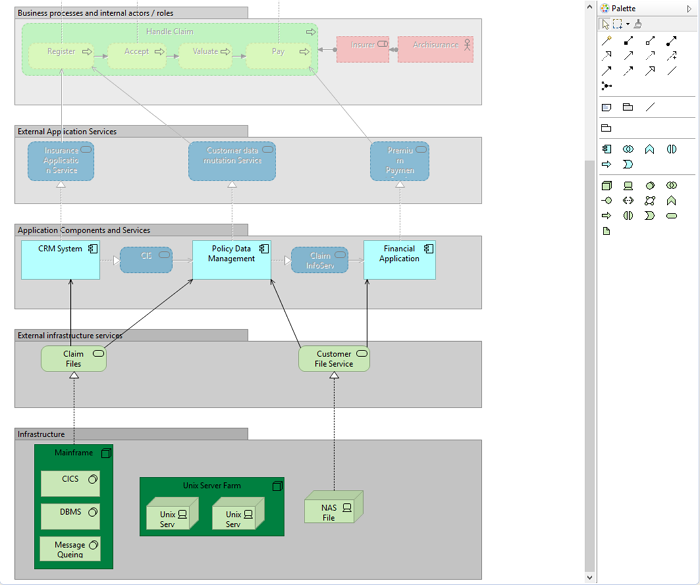Select the blue Application Component element
The height and width of the screenshot is (585, 700).
(x=606, y=149)
